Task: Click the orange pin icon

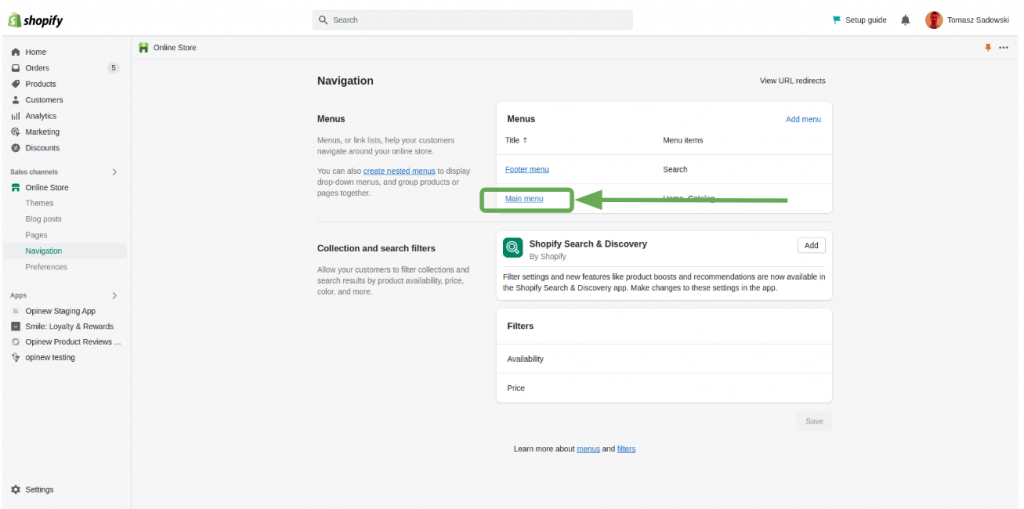Action: click(x=987, y=48)
